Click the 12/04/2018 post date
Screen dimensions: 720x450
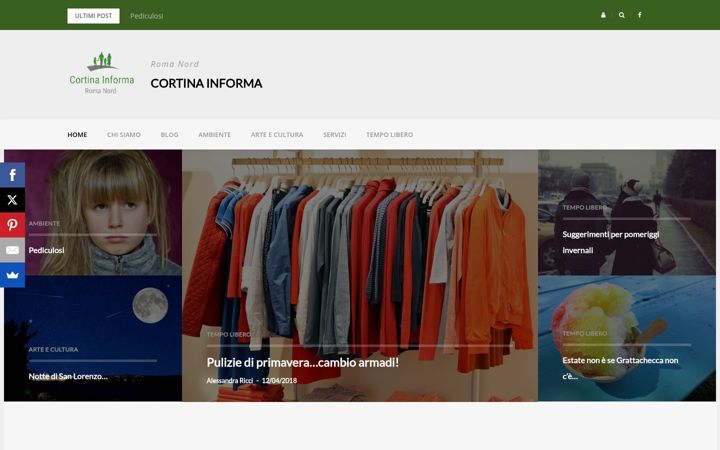tap(279, 381)
